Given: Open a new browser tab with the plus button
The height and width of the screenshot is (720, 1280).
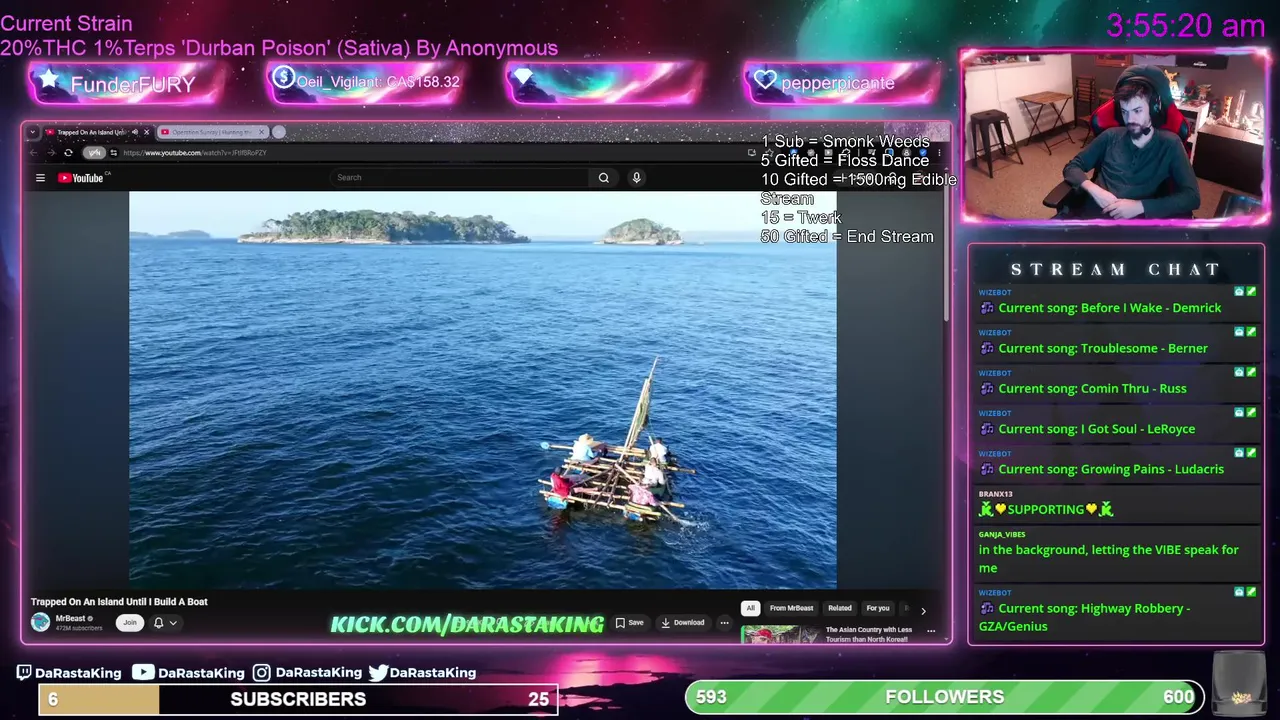Looking at the screenshot, I should click(x=279, y=132).
